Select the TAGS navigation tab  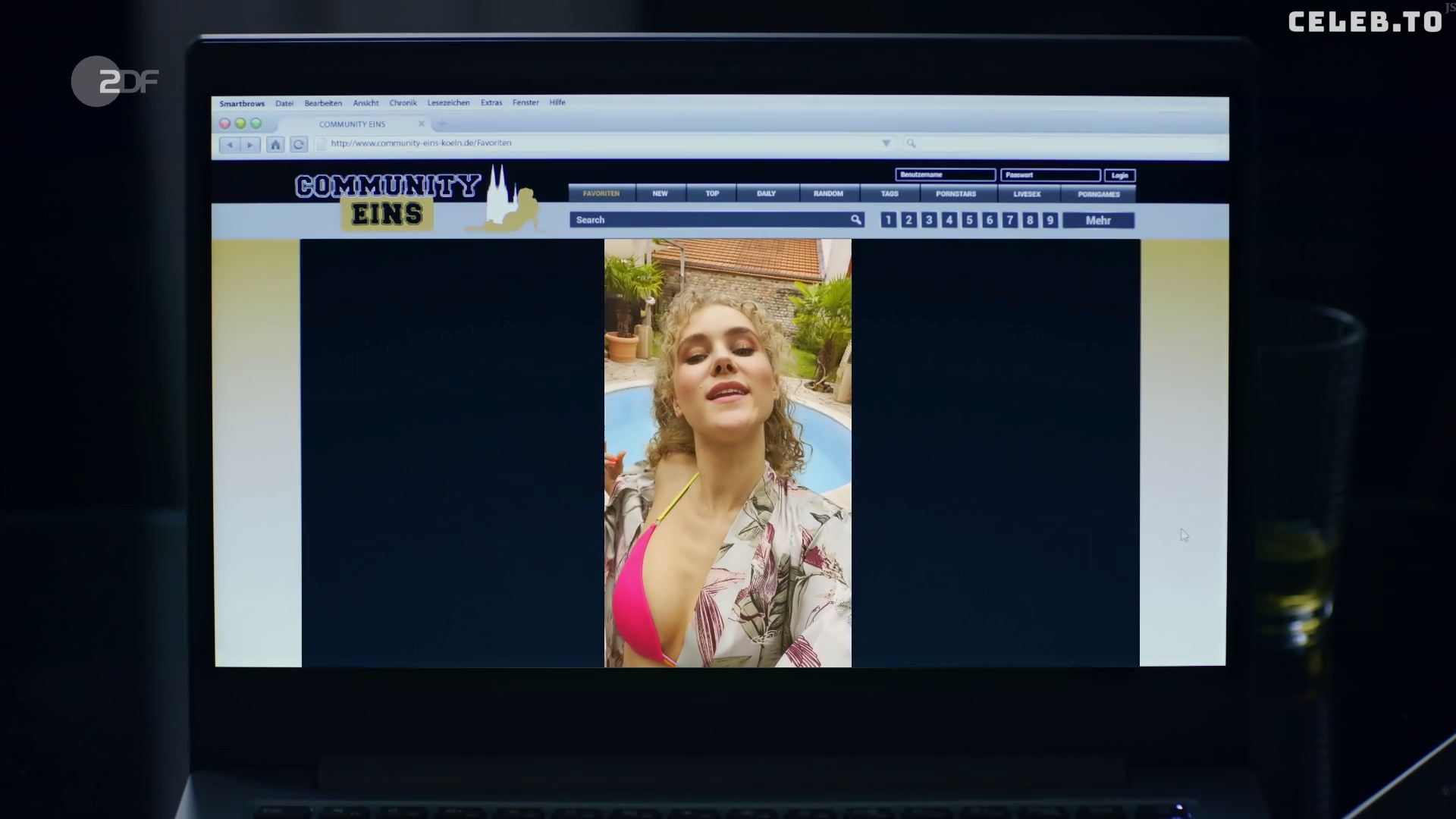point(890,193)
